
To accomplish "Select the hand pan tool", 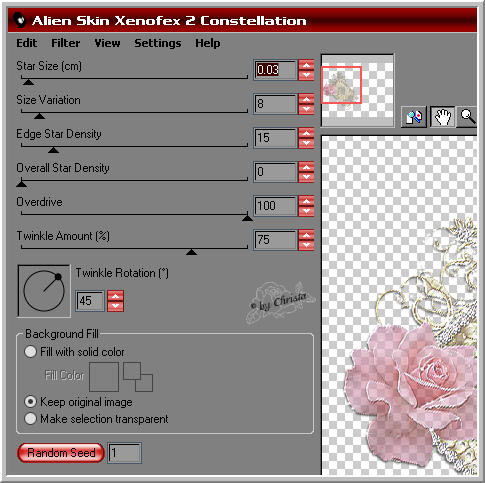I will tap(443, 117).
